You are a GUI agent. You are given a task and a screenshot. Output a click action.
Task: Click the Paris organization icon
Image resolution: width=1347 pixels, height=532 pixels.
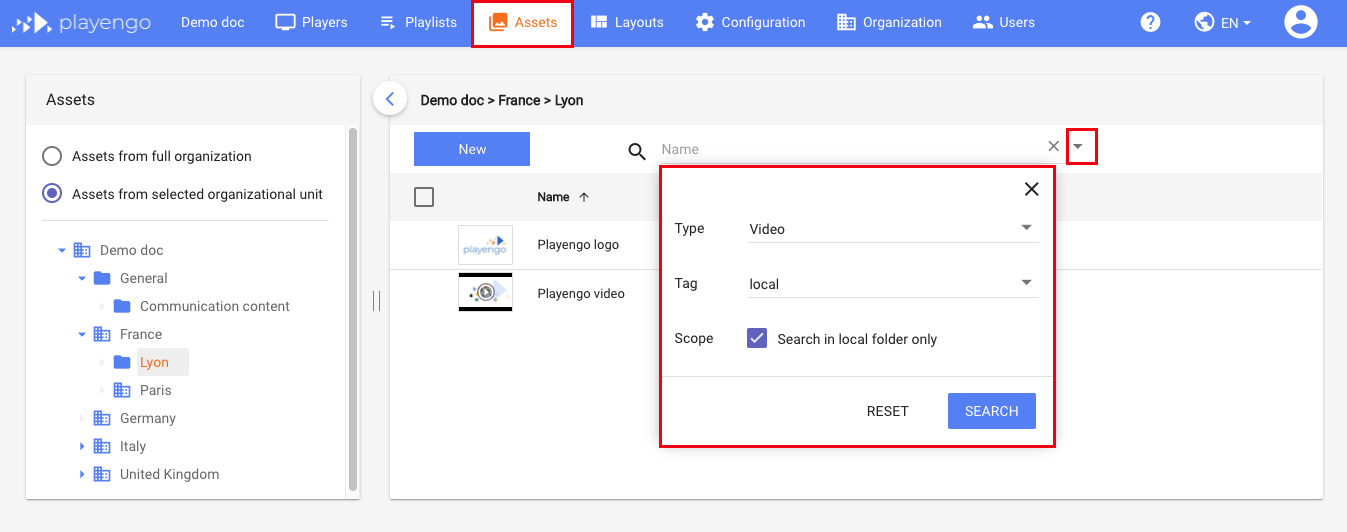[x=122, y=390]
